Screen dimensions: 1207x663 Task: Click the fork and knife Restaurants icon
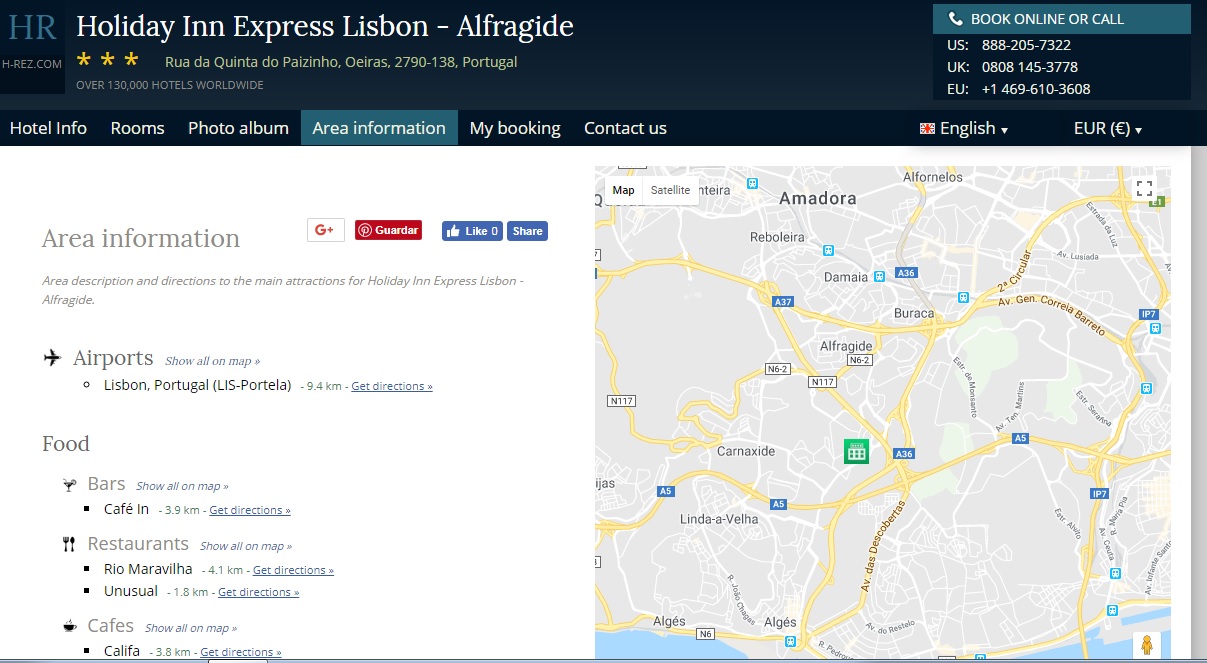pyautogui.click(x=69, y=544)
